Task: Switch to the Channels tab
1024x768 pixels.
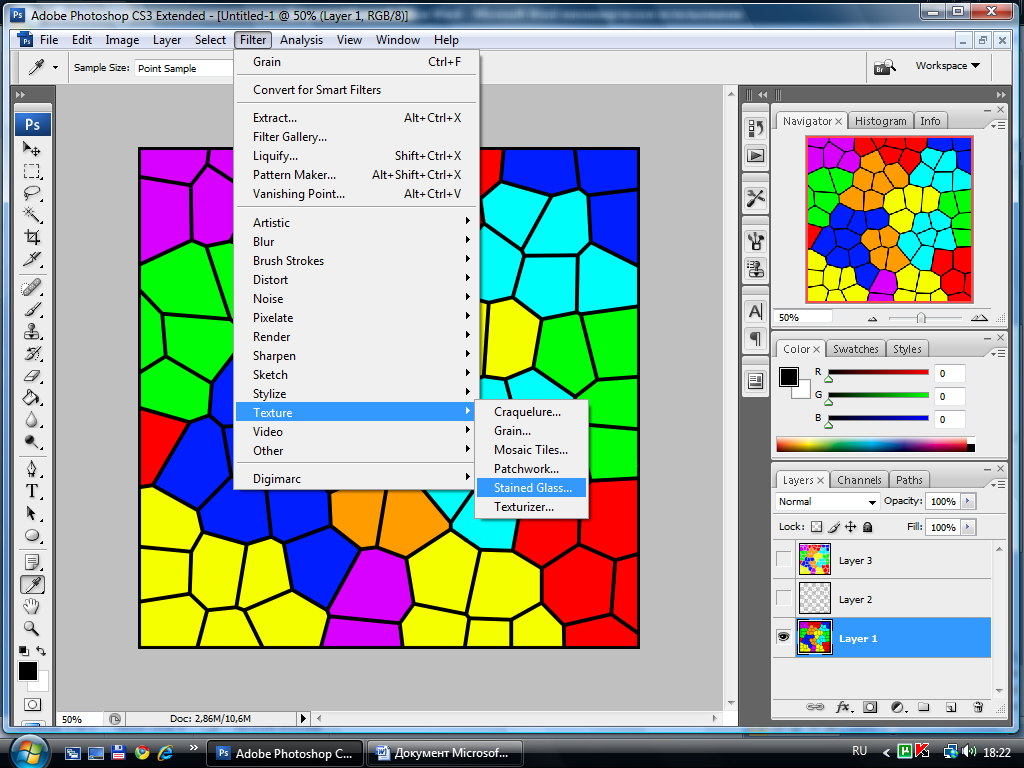Action: [x=859, y=480]
